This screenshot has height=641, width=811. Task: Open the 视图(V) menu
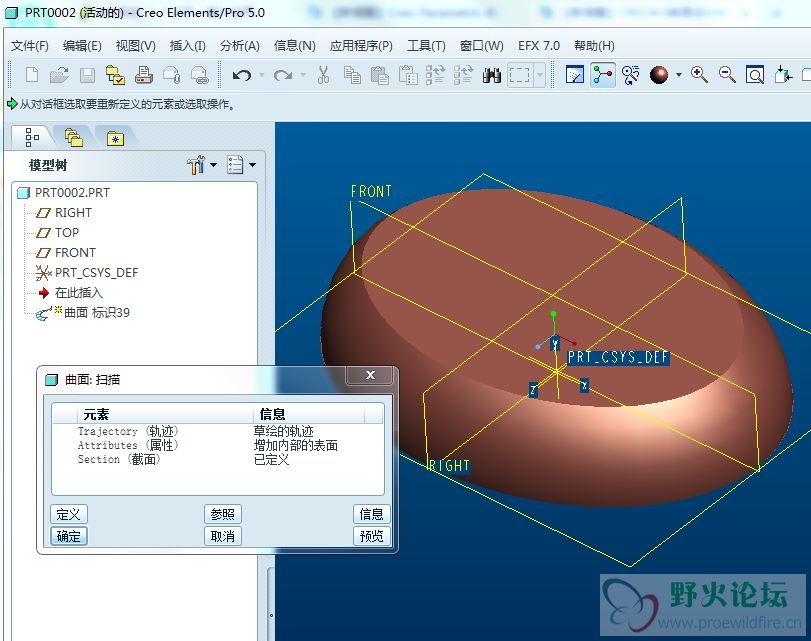point(136,46)
